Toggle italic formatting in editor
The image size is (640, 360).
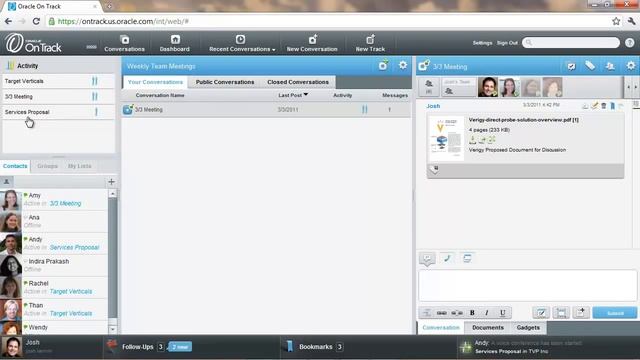pos(487,313)
